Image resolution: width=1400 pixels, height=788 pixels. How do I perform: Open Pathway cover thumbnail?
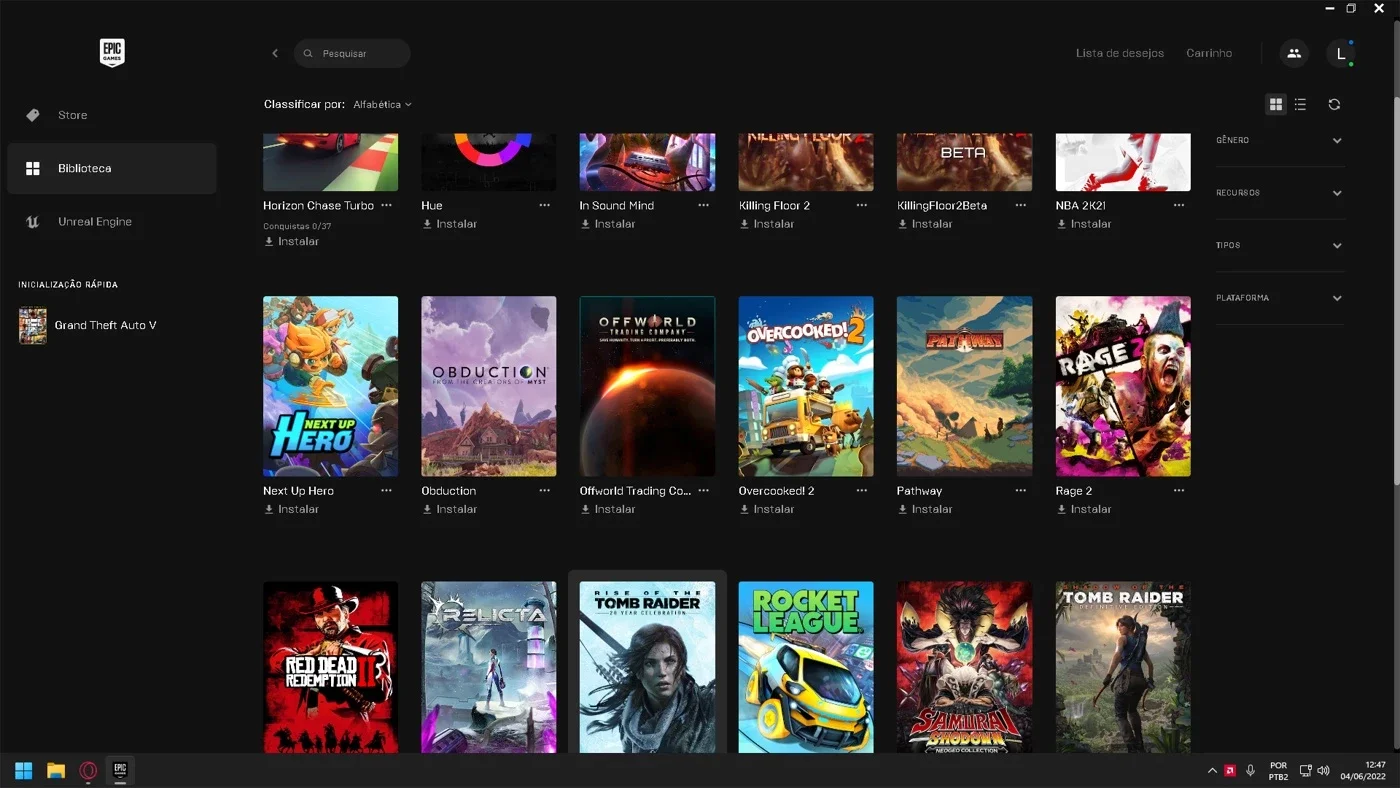click(964, 386)
